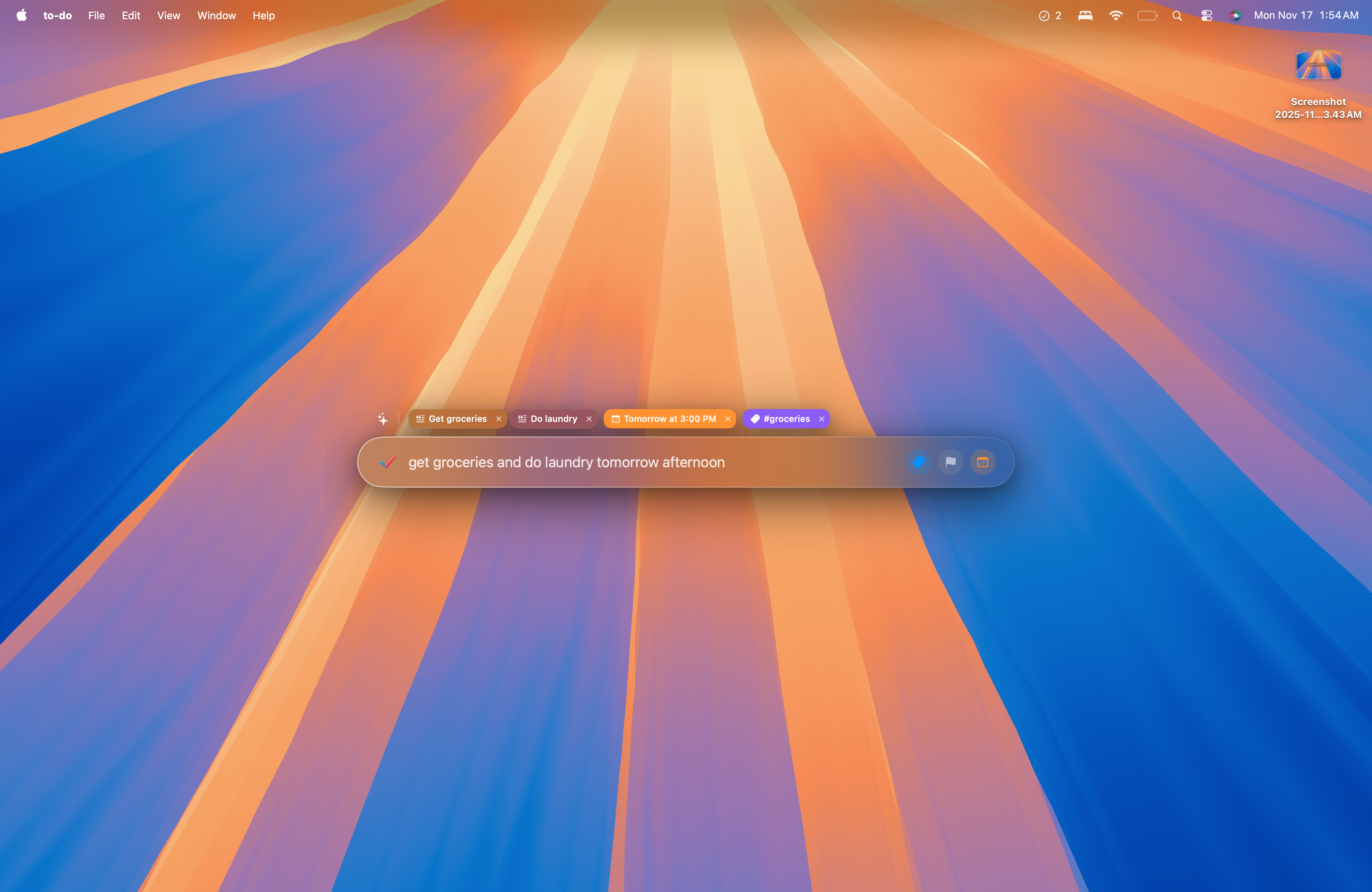Screen dimensions: 1372x892
Task: Toggle the flag icon in the input bar
Action: click(x=951, y=462)
